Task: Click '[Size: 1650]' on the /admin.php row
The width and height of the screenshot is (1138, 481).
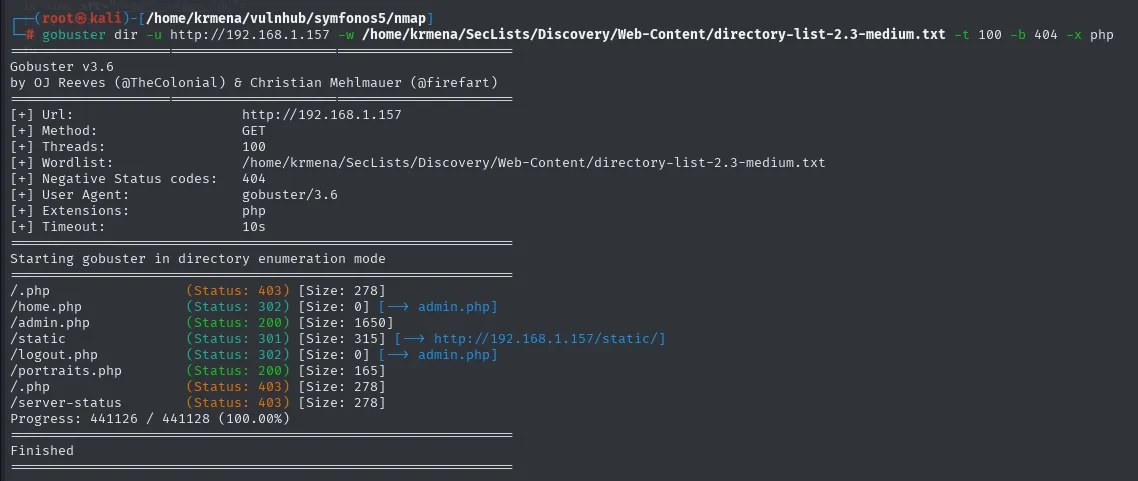Action: point(345,323)
